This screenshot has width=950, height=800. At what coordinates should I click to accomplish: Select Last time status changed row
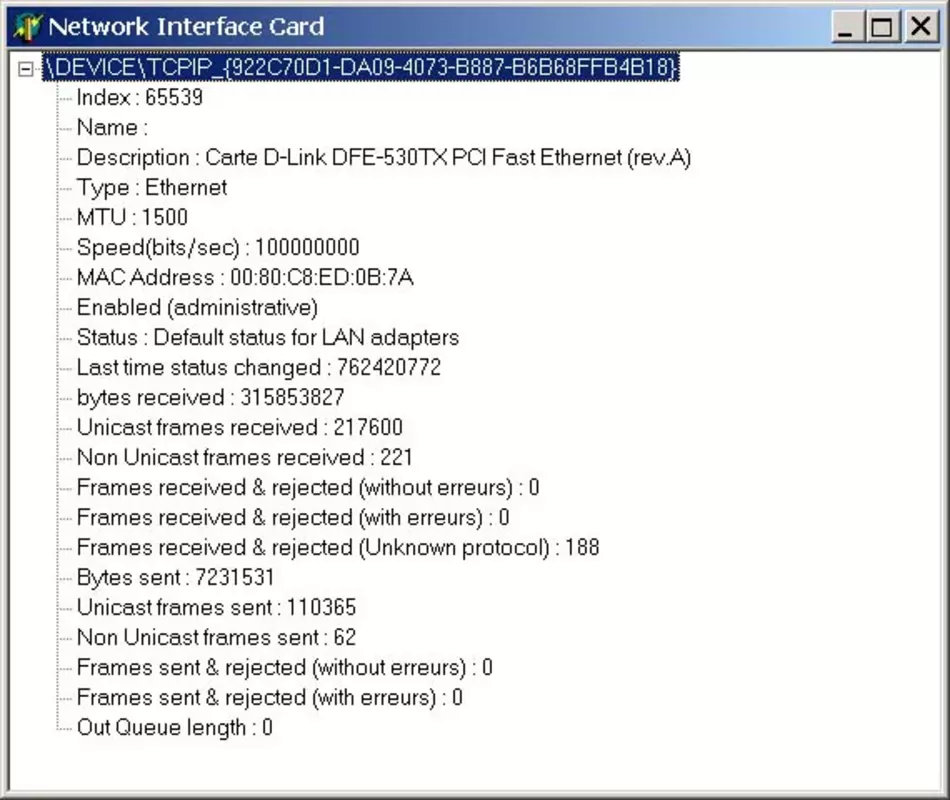click(259, 367)
